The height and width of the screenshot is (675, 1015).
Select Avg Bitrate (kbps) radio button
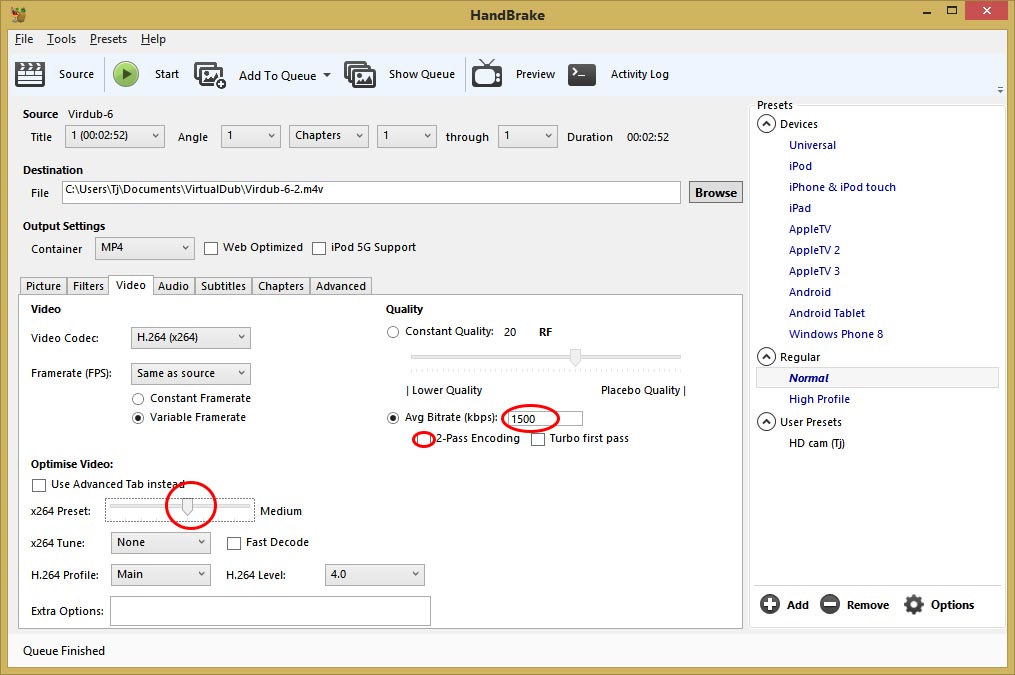[x=393, y=418]
